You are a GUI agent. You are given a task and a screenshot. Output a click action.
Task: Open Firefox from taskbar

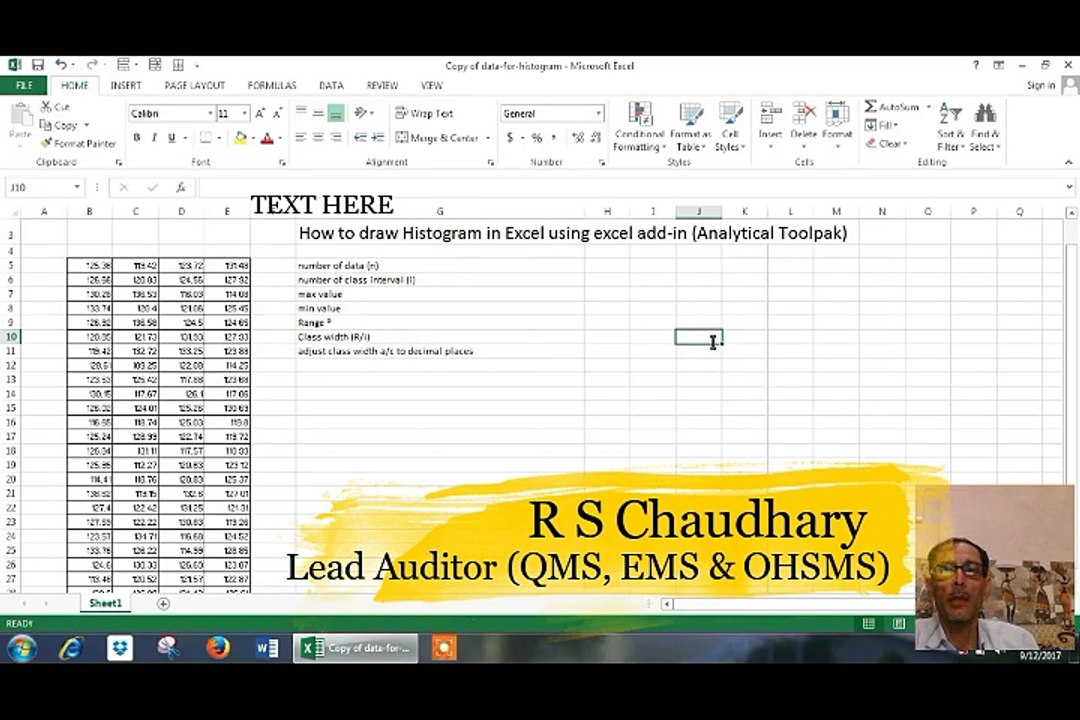(218, 648)
